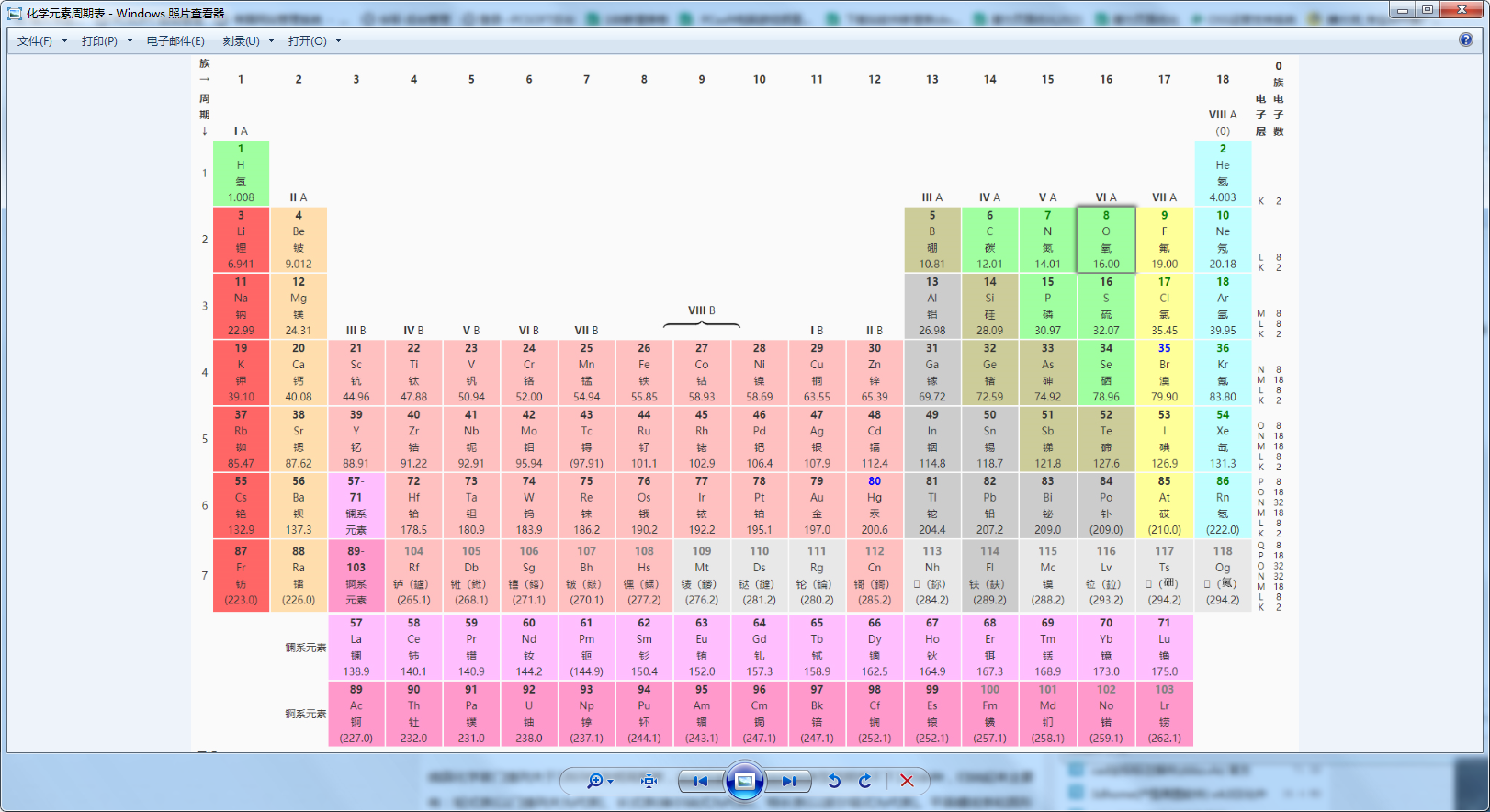1490x812 pixels.
Task: Expand the 打印(P) dropdown arrow
Action: (x=130, y=41)
